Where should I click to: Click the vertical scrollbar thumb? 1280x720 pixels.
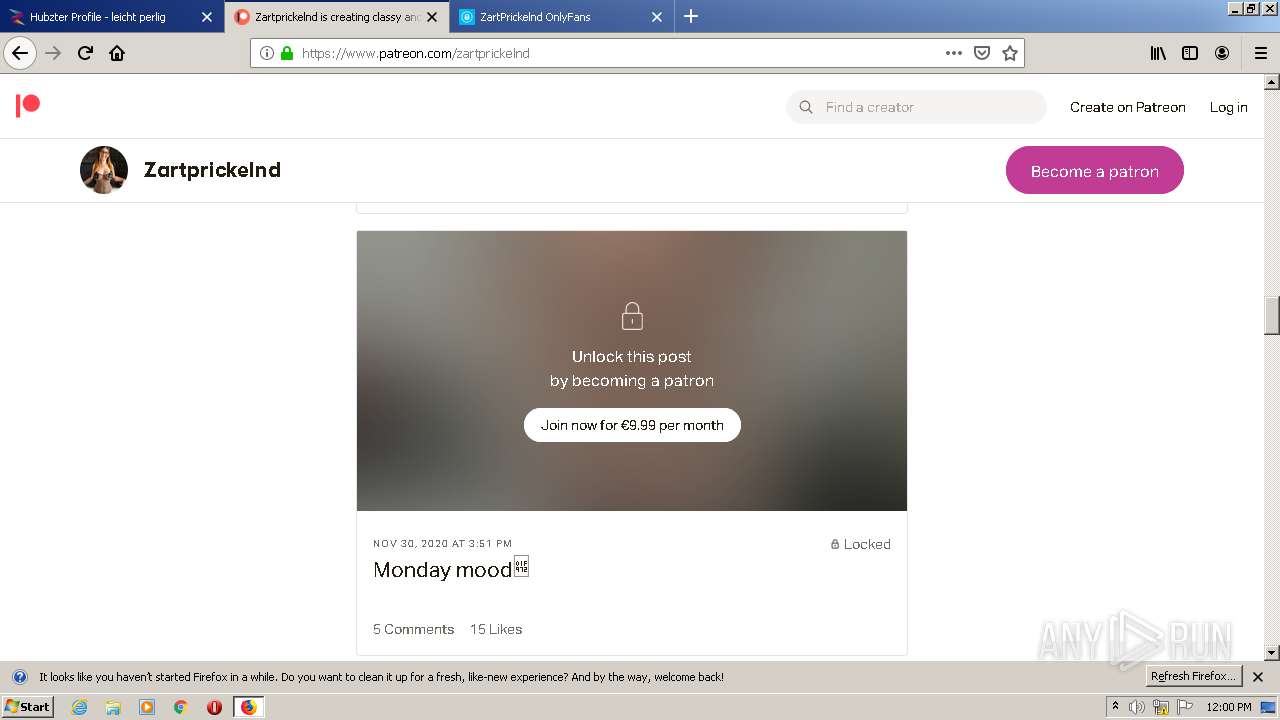coord(1272,316)
